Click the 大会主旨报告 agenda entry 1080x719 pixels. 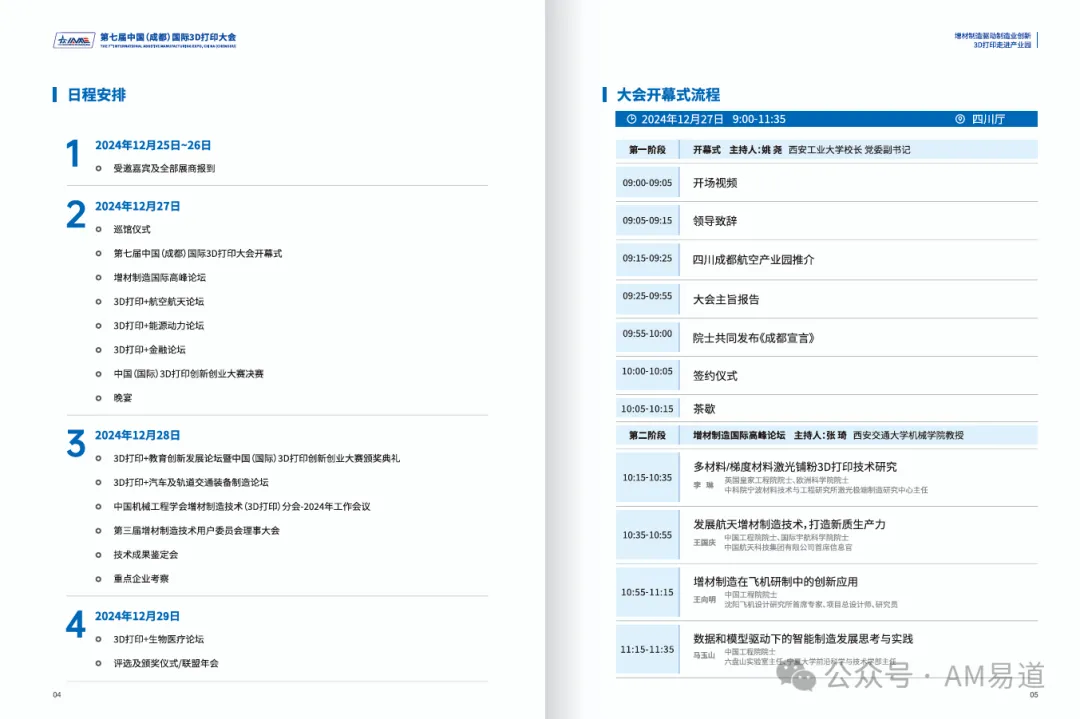pos(726,300)
